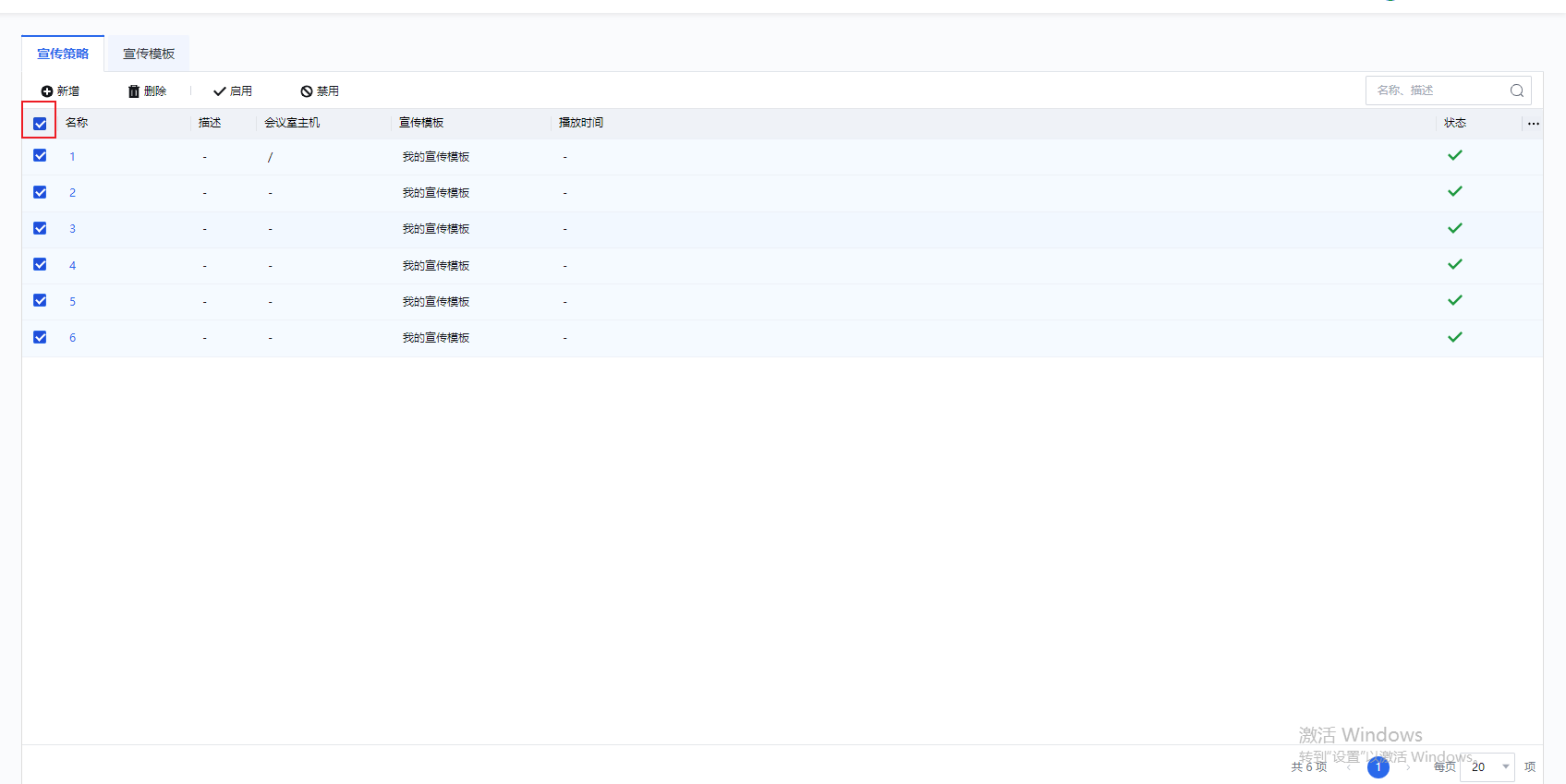
Task: Open the policy named 4
Action: click(72, 266)
